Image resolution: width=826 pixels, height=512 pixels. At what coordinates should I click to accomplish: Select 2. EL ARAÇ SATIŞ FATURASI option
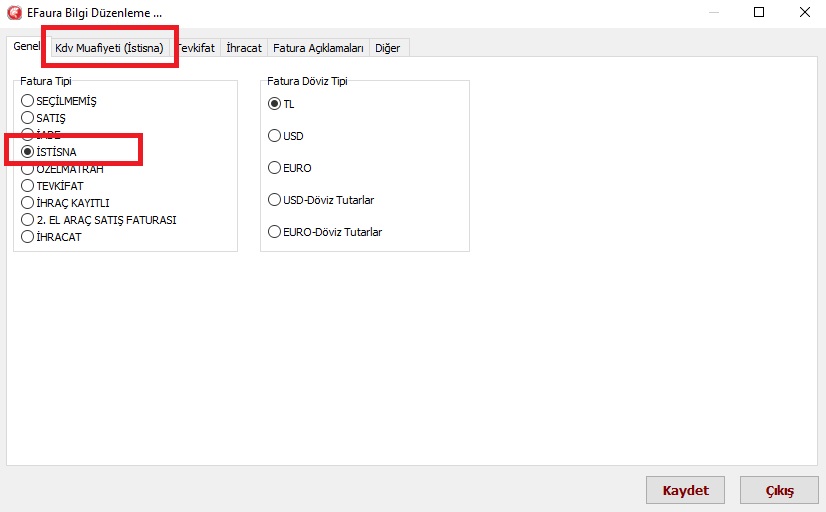(28, 220)
